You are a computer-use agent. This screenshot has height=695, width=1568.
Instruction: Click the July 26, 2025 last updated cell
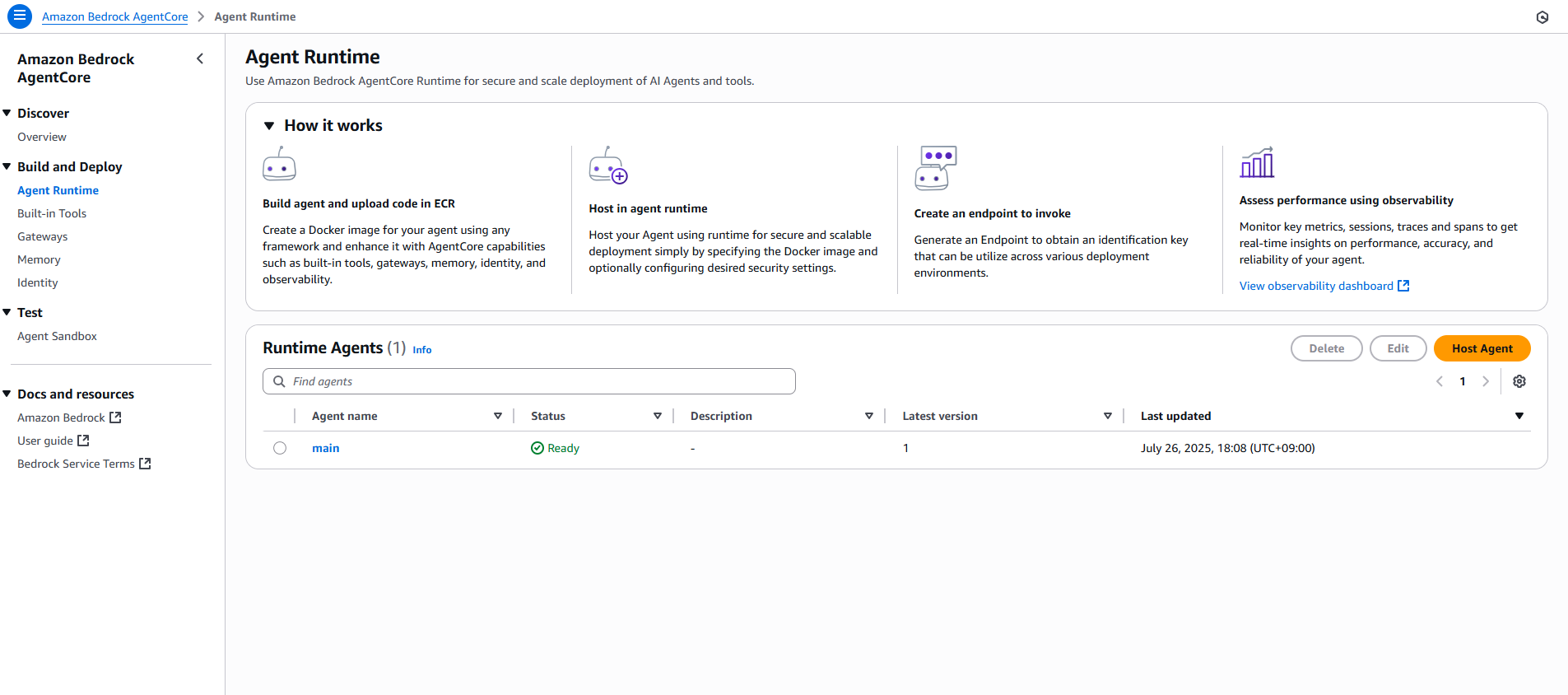pyautogui.click(x=1227, y=448)
